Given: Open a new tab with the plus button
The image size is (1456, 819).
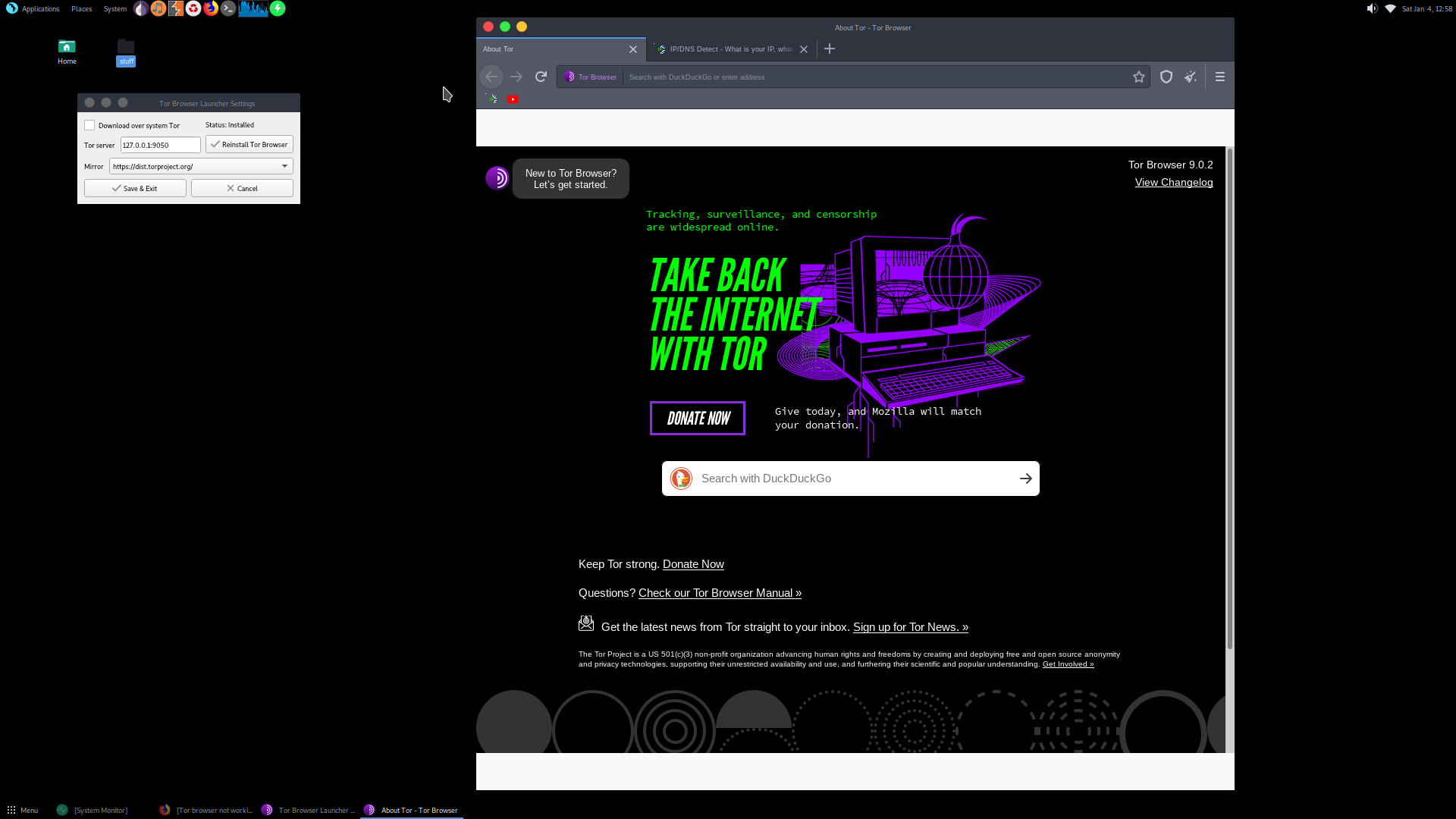Looking at the screenshot, I should point(830,49).
